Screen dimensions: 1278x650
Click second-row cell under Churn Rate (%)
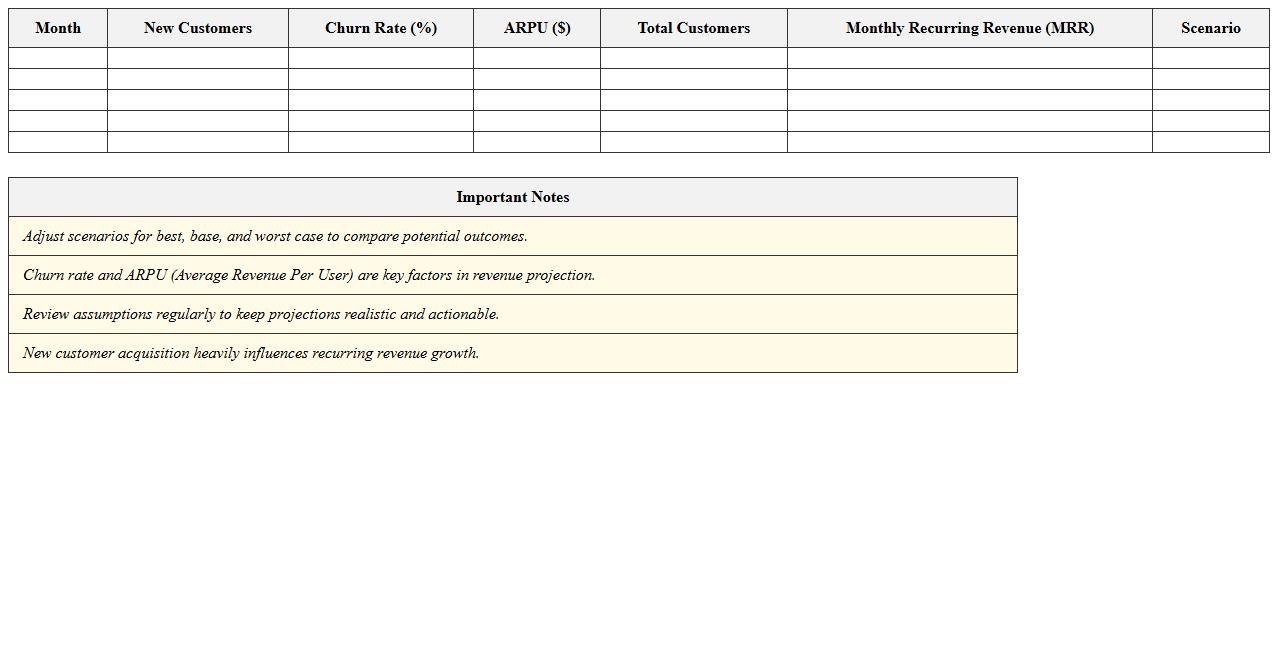[381, 79]
